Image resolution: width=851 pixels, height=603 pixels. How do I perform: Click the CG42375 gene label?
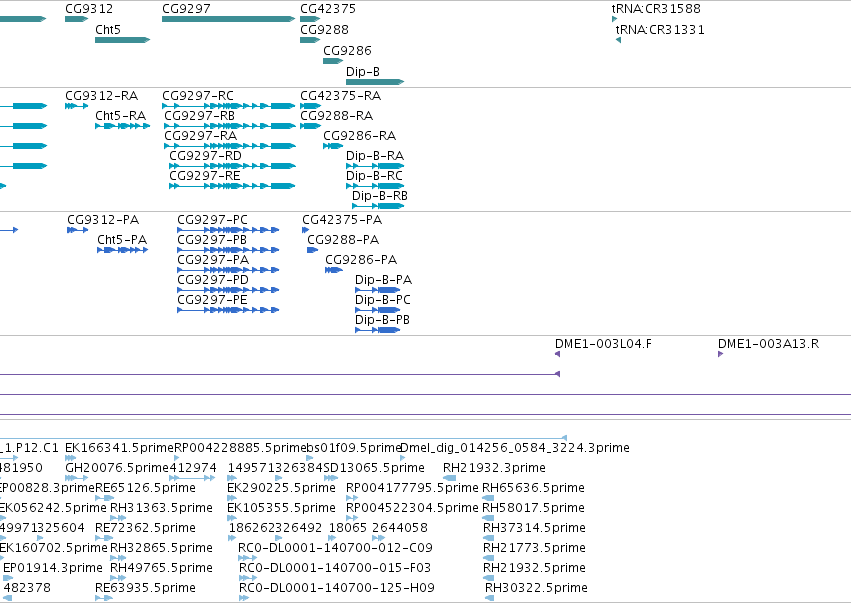[x=328, y=9]
